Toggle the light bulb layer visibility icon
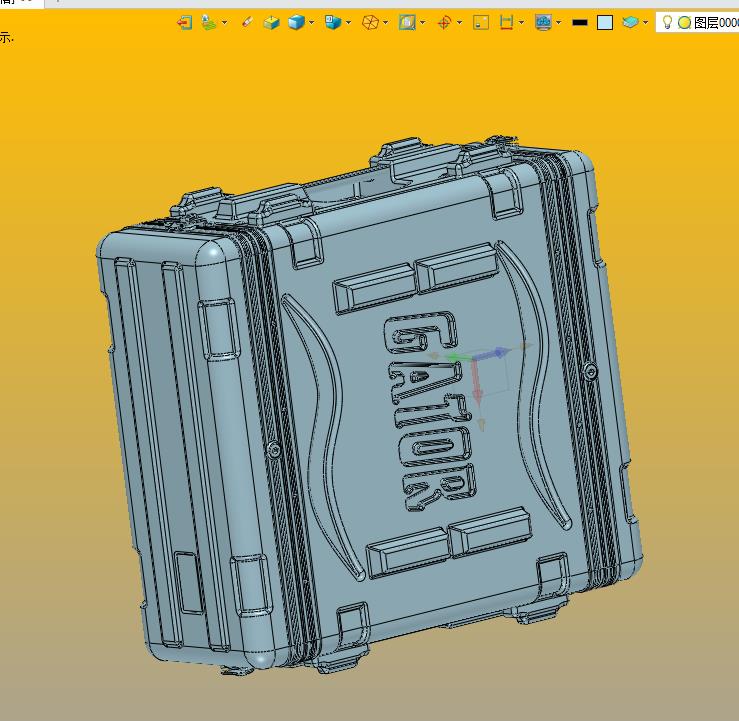 pos(667,22)
